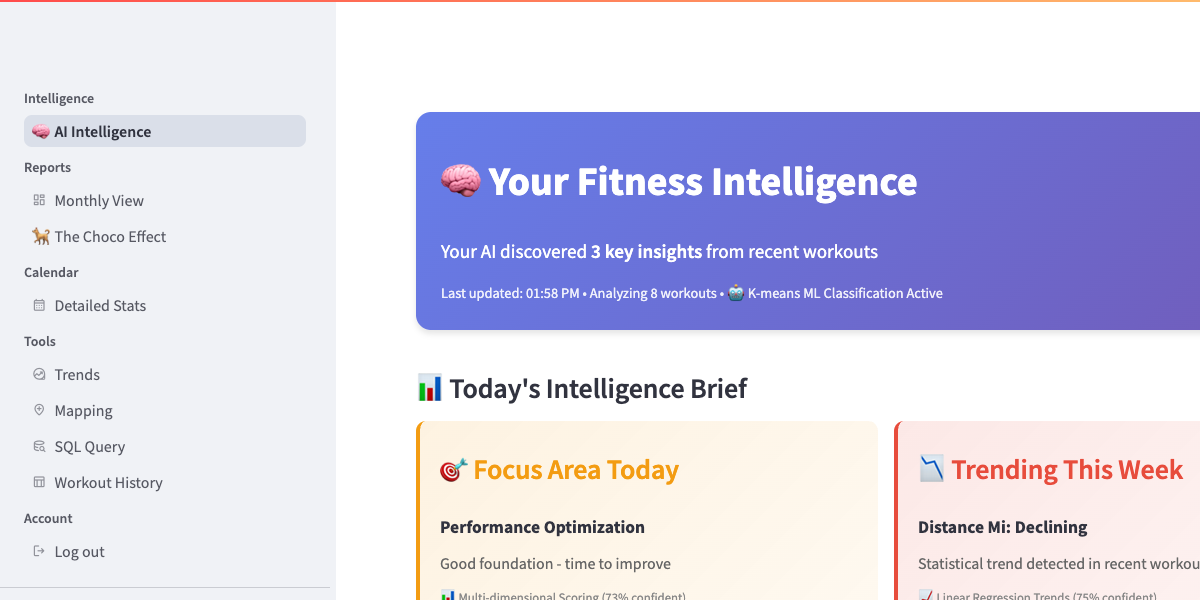Click the declining chart icon on Trending card

931,469
